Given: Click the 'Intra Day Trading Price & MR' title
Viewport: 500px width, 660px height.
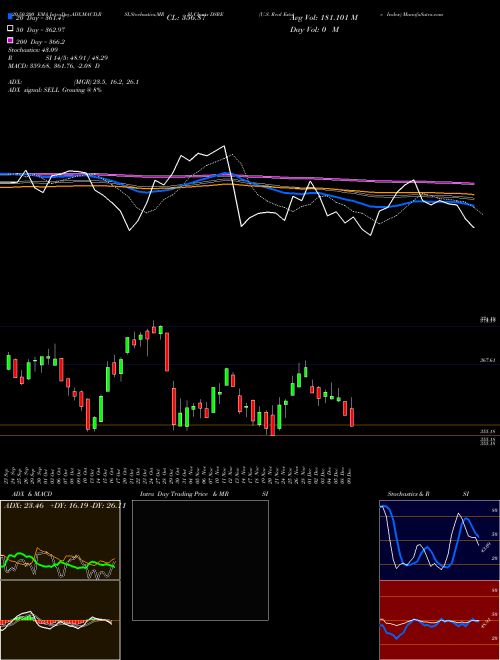Looking at the screenshot, I should (x=184, y=494).
